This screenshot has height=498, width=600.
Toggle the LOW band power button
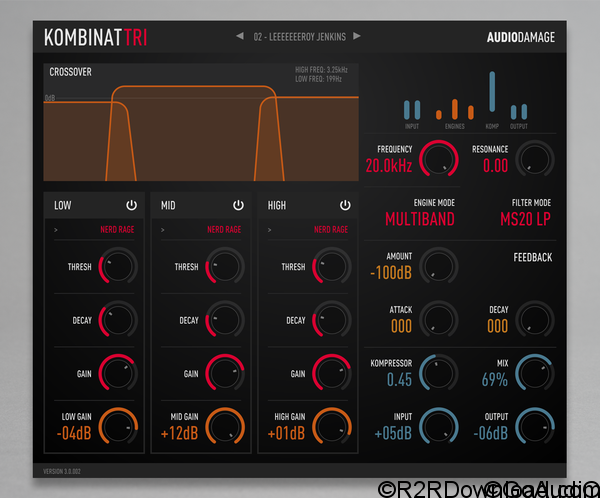tap(131, 205)
